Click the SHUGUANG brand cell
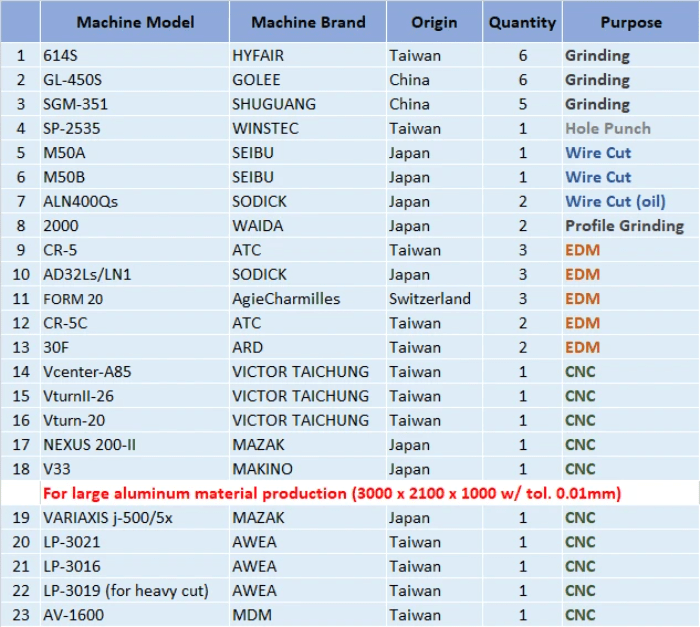Viewport: 700px width, 627px height. pyautogui.click(x=308, y=104)
